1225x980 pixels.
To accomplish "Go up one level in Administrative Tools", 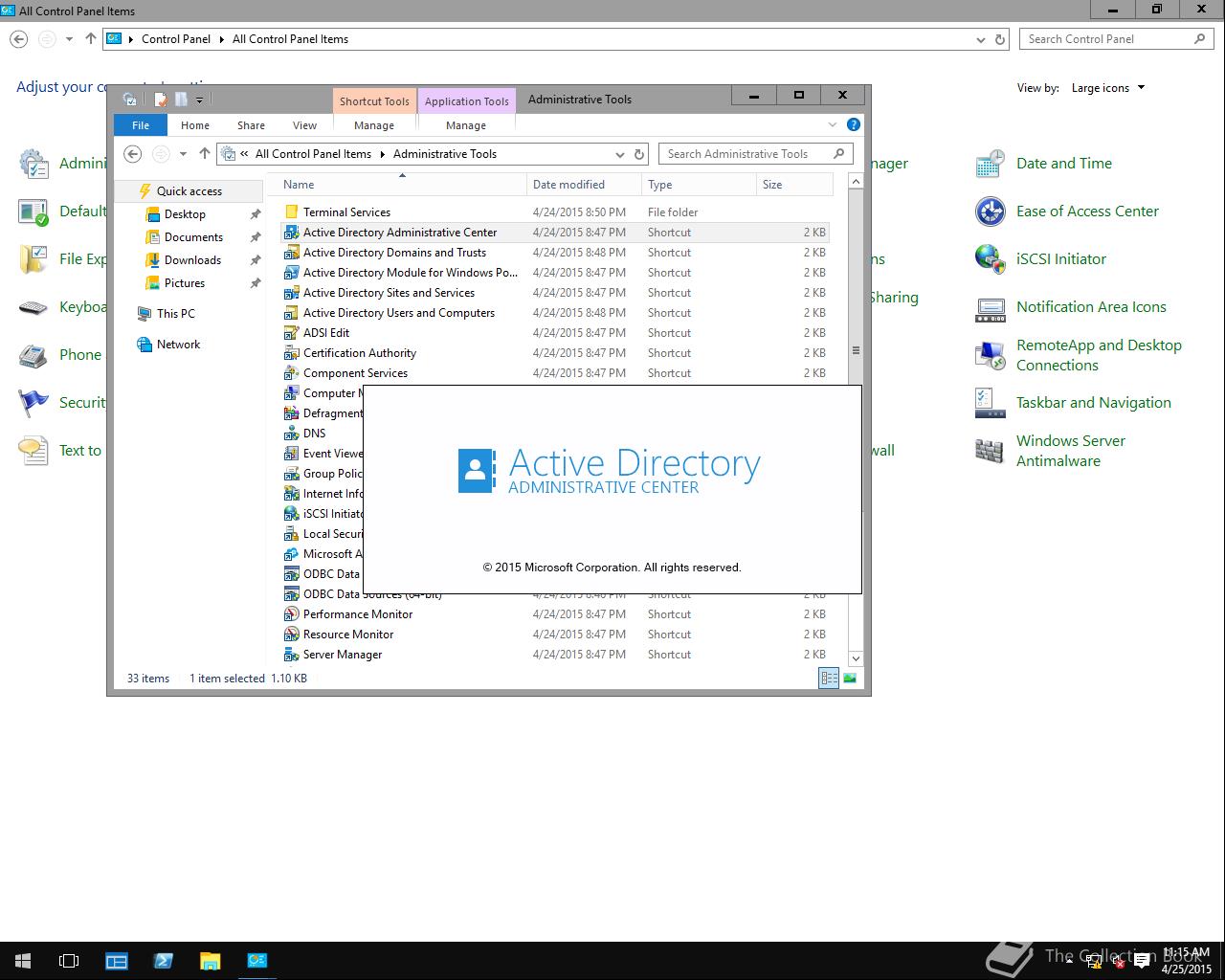I will (x=204, y=154).
